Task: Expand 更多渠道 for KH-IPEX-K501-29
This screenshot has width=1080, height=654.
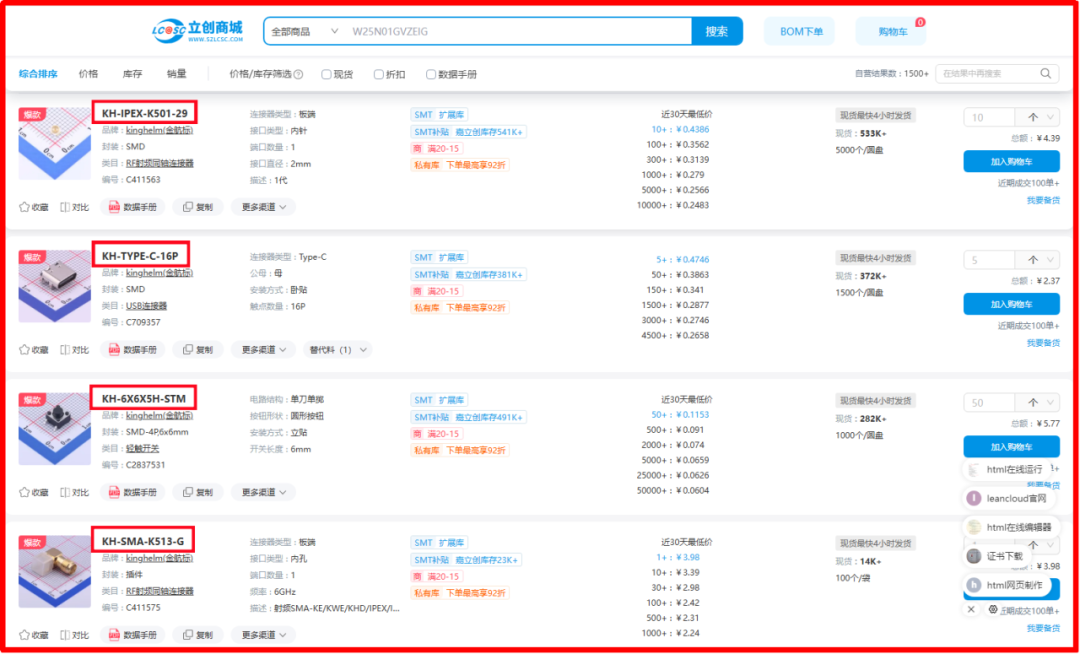Action: coord(263,207)
